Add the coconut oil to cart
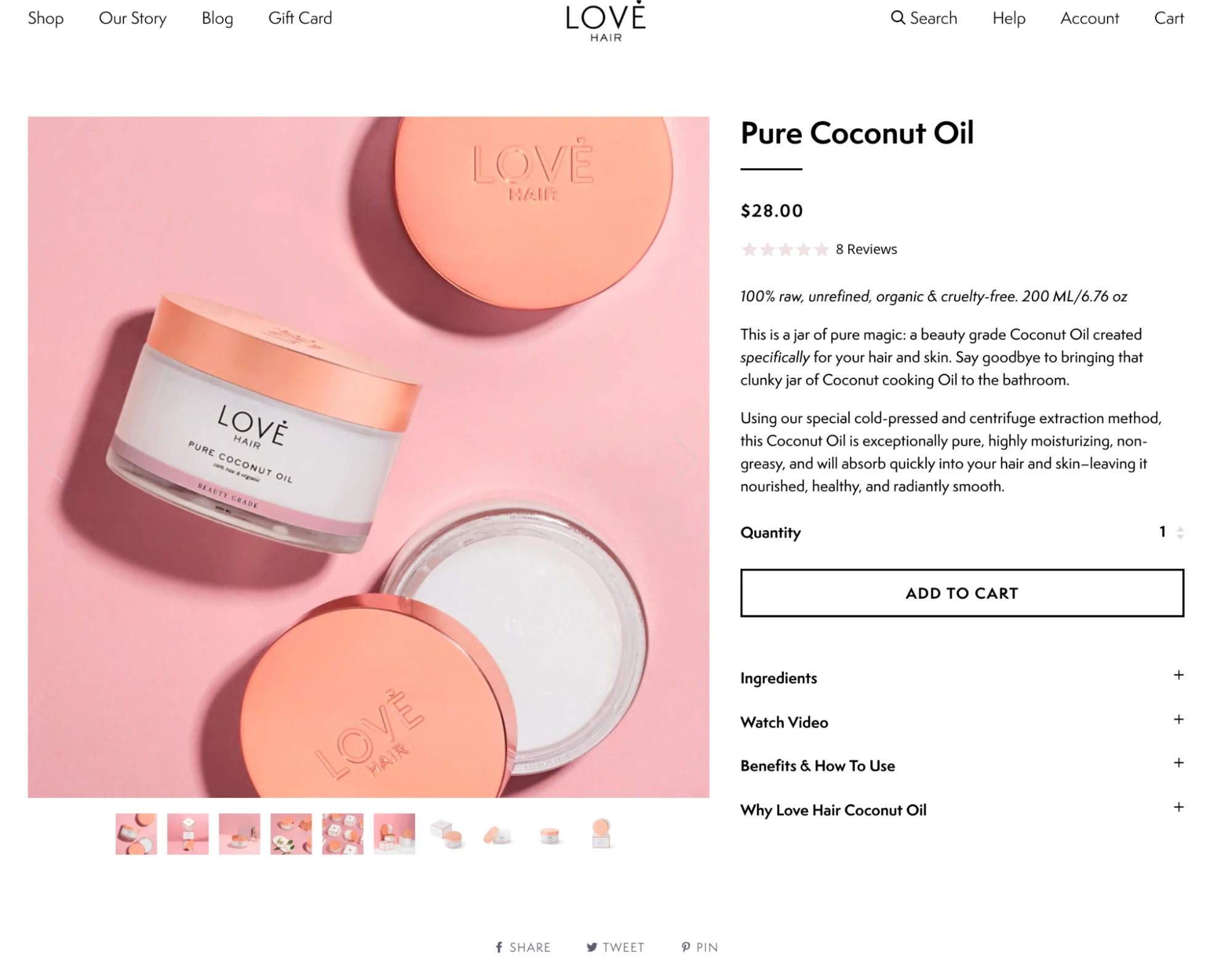 point(961,593)
